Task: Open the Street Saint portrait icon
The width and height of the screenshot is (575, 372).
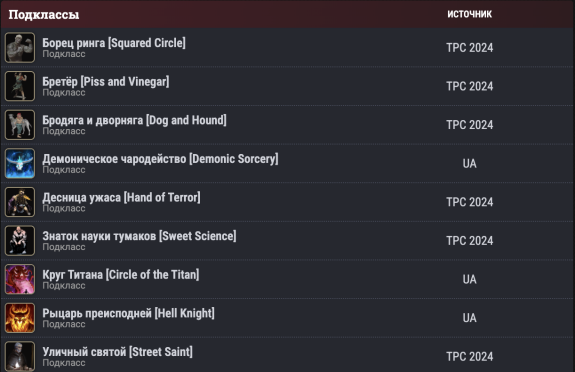Action: 20,356
